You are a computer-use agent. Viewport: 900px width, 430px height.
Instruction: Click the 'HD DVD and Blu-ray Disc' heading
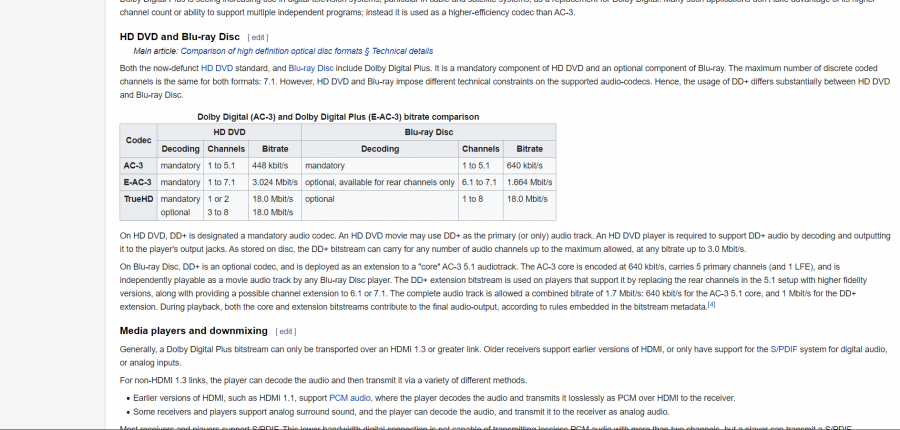180,37
